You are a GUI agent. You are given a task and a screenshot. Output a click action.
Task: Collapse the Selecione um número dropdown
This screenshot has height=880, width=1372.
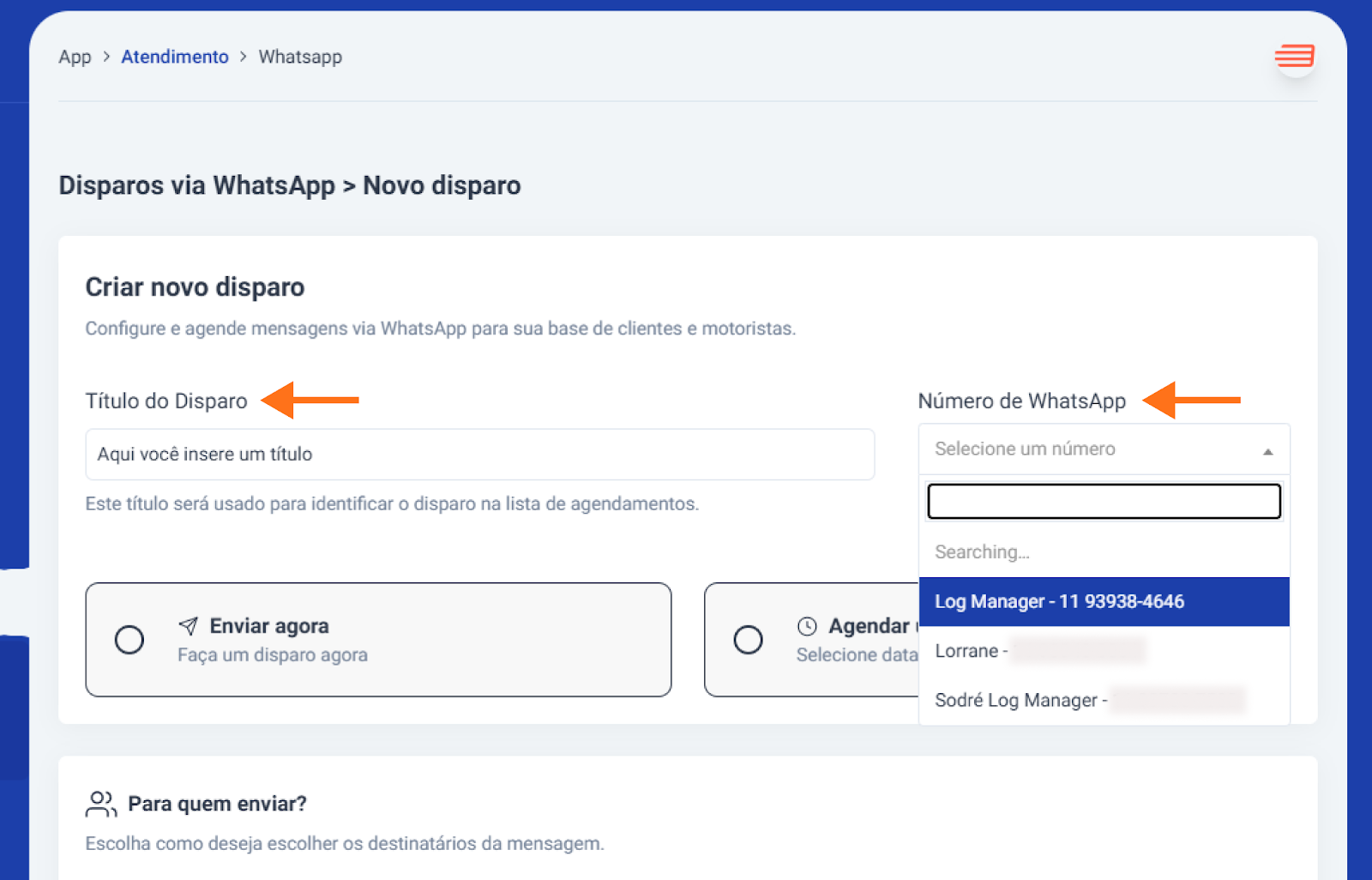(1104, 449)
